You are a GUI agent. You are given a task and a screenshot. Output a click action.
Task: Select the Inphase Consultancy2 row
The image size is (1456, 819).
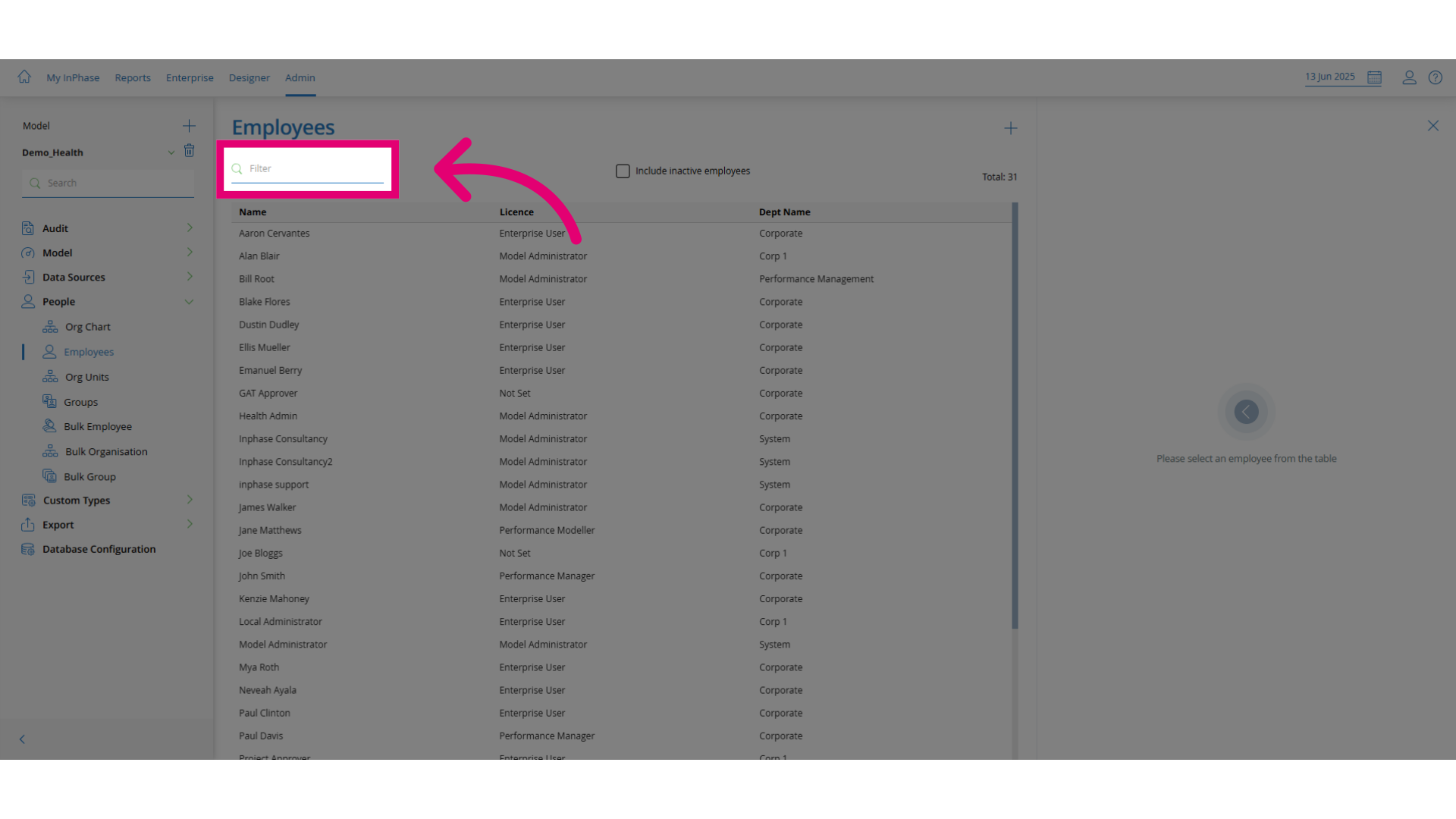(x=622, y=462)
